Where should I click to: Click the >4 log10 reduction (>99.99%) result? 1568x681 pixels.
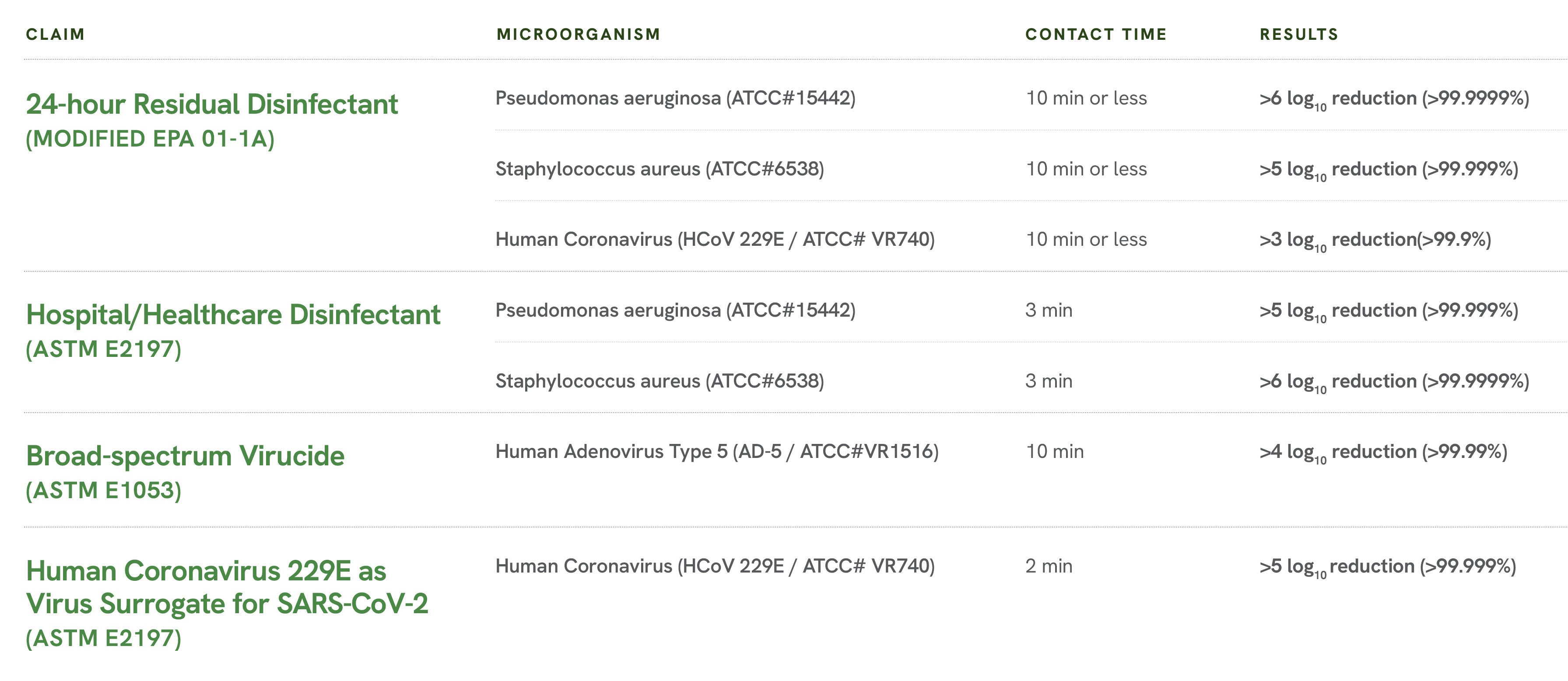click(1383, 453)
